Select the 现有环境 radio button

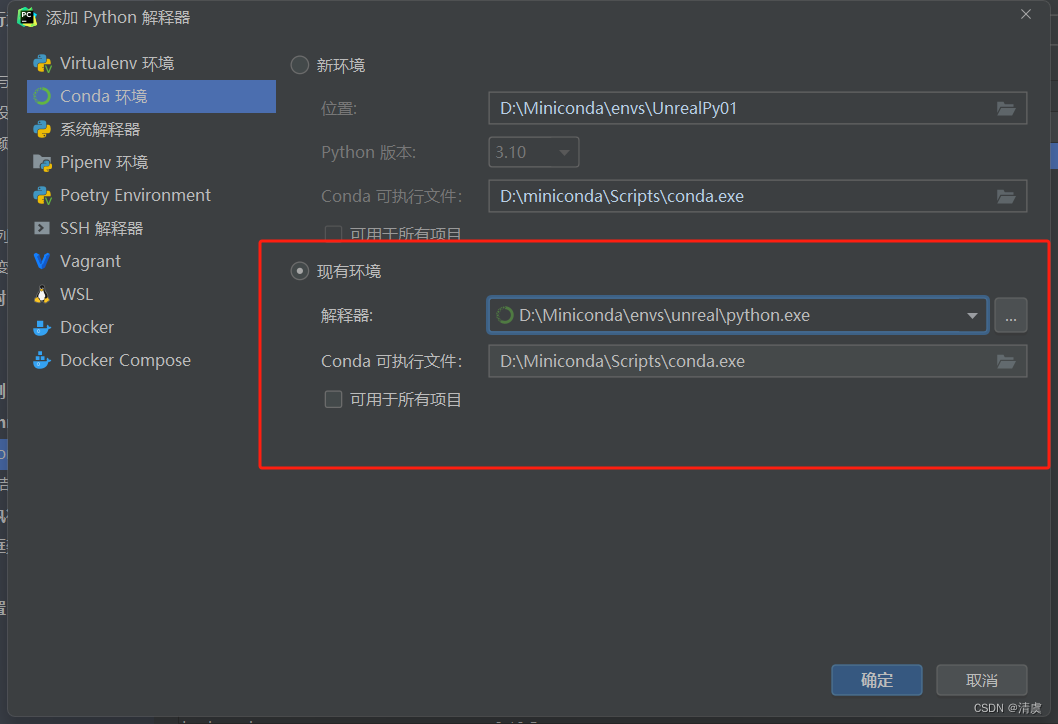point(299,270)
